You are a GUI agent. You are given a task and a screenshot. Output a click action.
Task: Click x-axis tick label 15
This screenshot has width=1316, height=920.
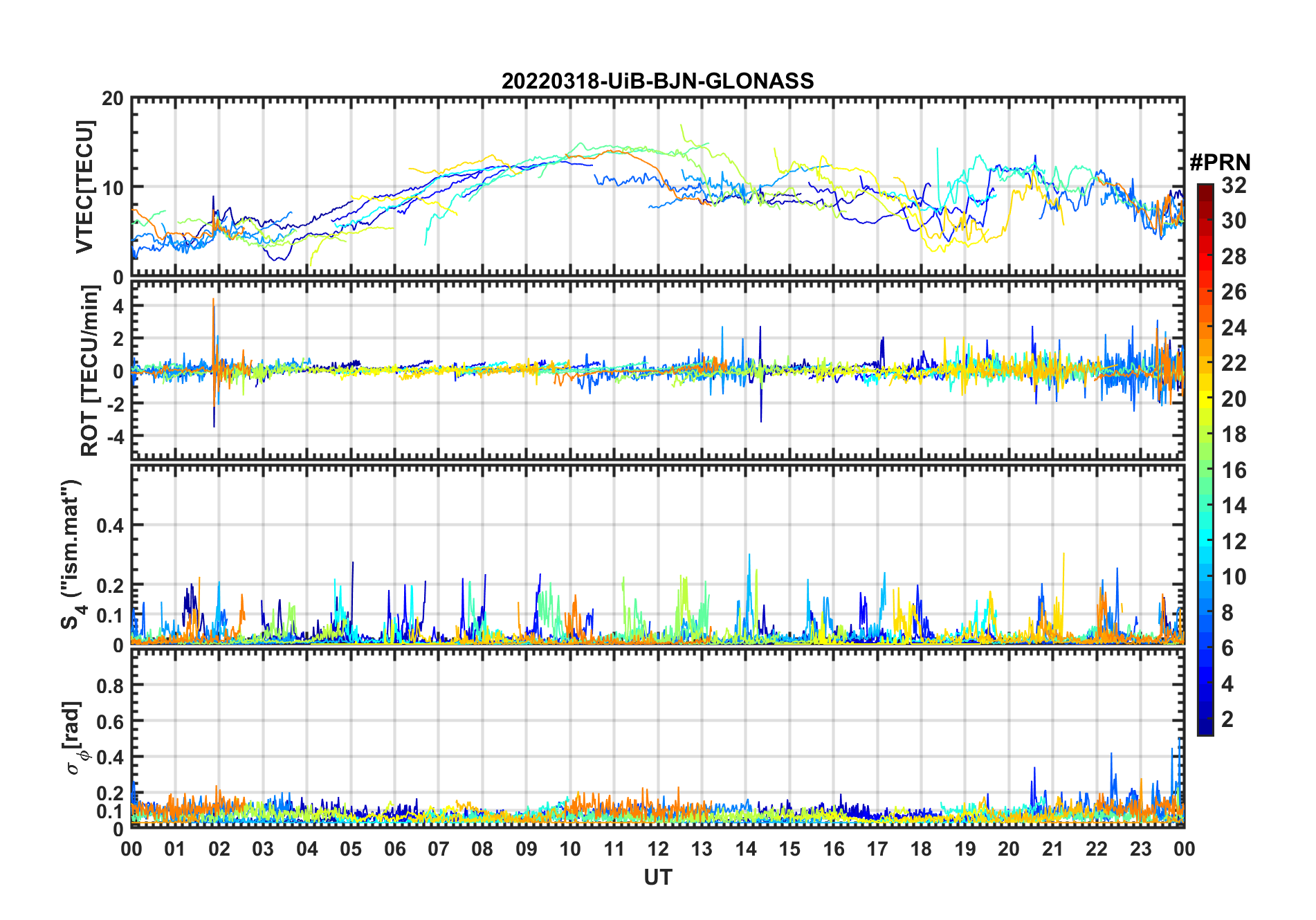[789, 849]
